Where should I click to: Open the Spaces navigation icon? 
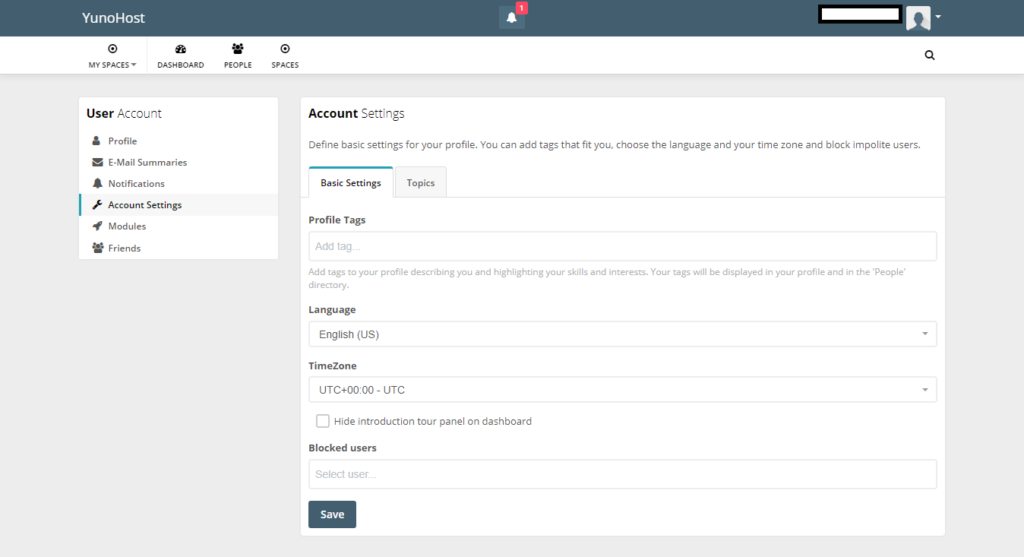[285, 49]
